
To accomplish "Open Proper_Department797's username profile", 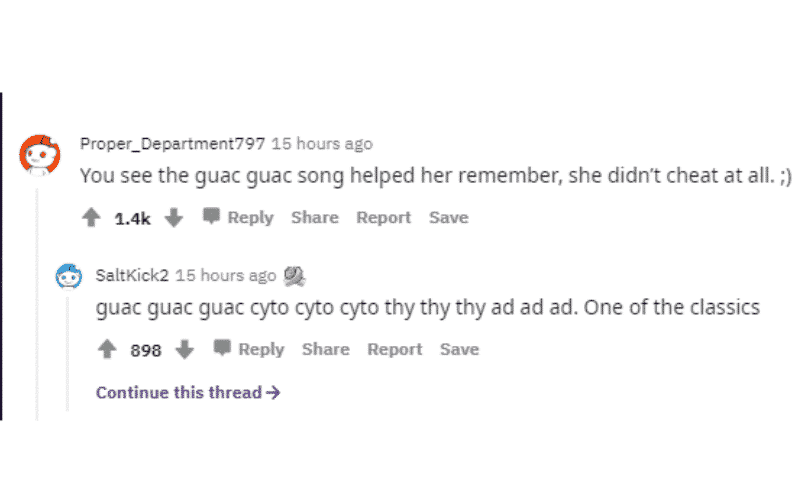I will pyautogui.click(x=172, y=144).
